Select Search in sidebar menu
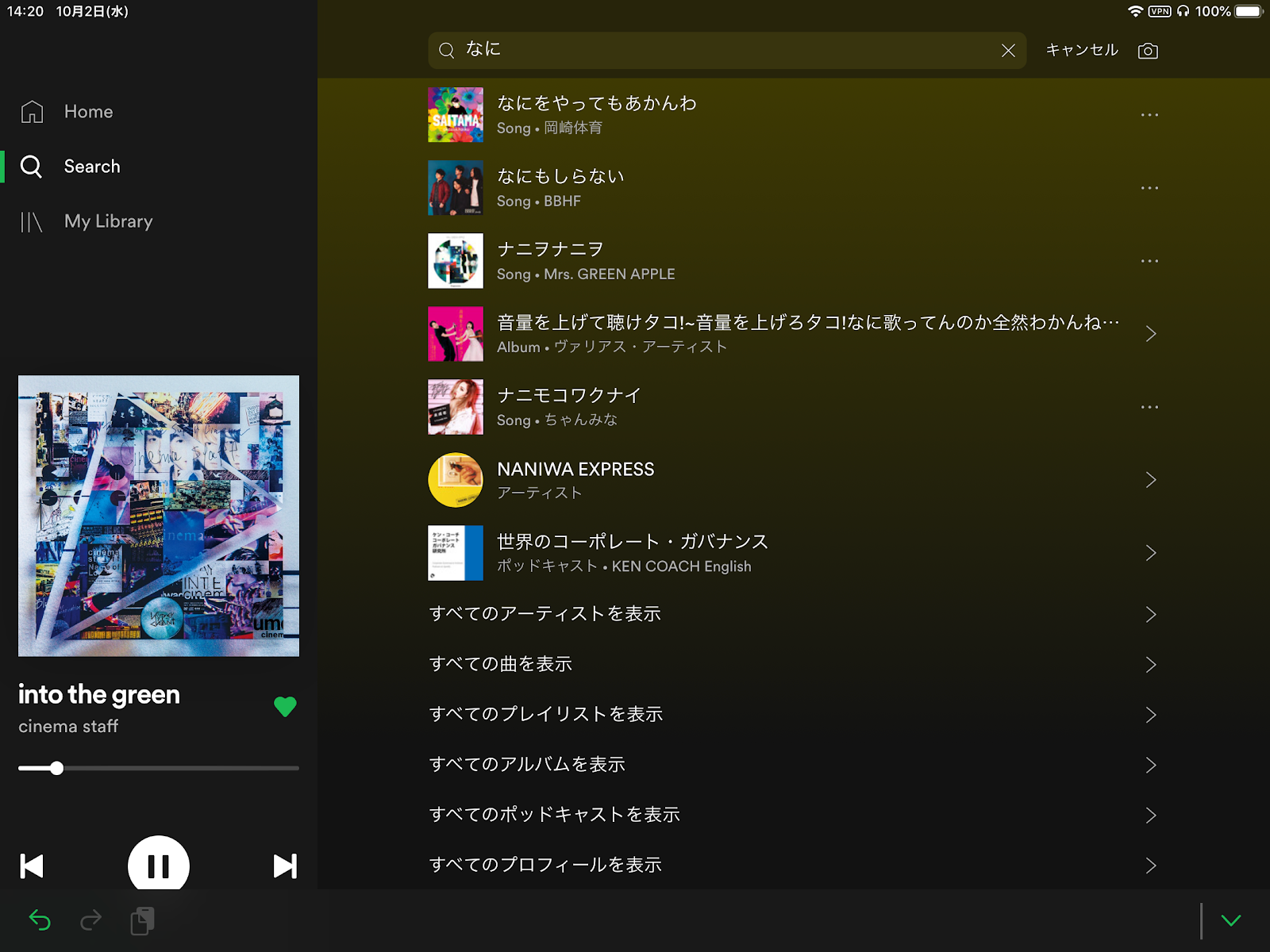This screenshot has height=952, width=1270. [x=92, y=167]
